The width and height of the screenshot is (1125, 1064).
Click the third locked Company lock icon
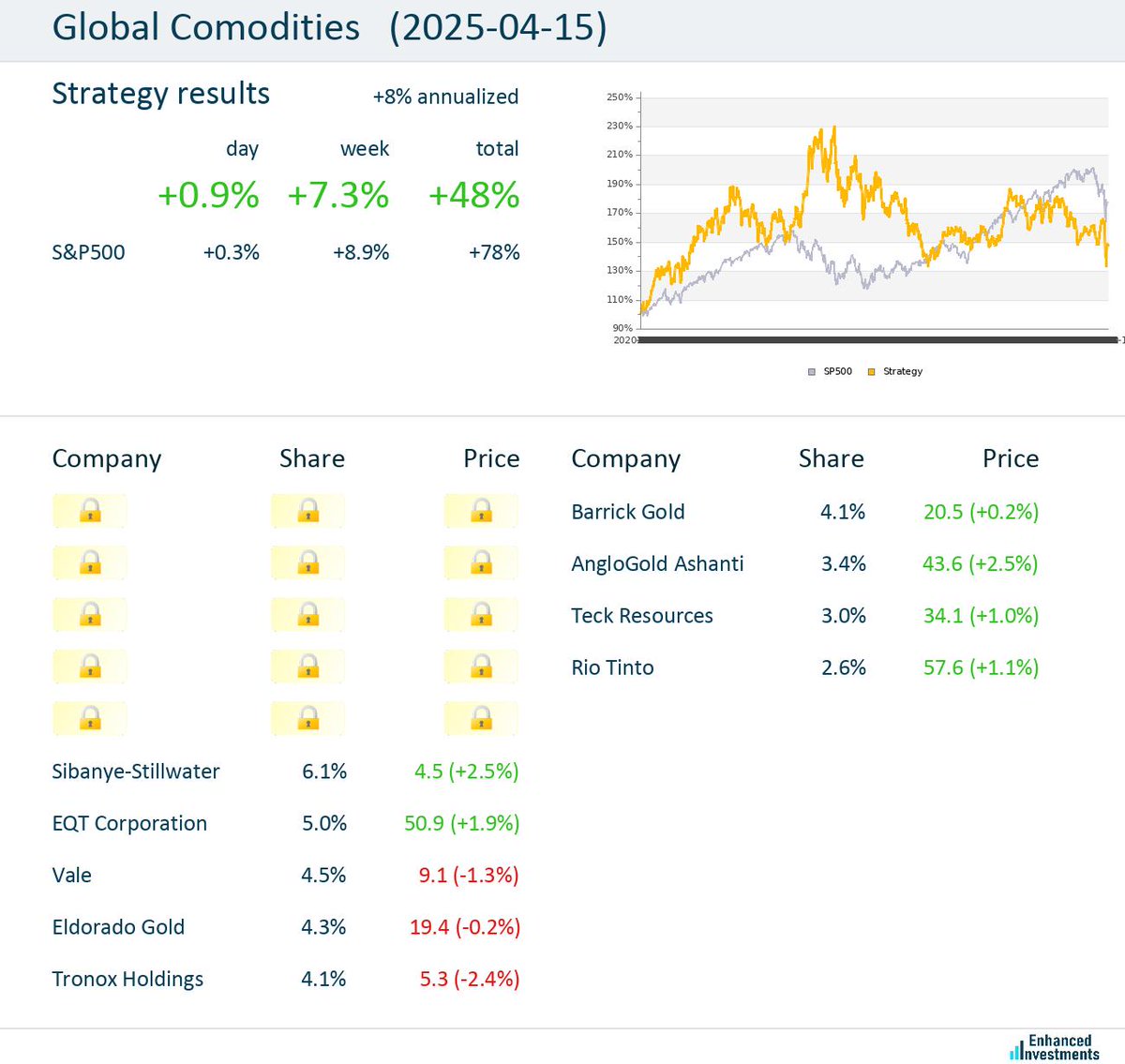pyautogui.click(x=90, y=615)
